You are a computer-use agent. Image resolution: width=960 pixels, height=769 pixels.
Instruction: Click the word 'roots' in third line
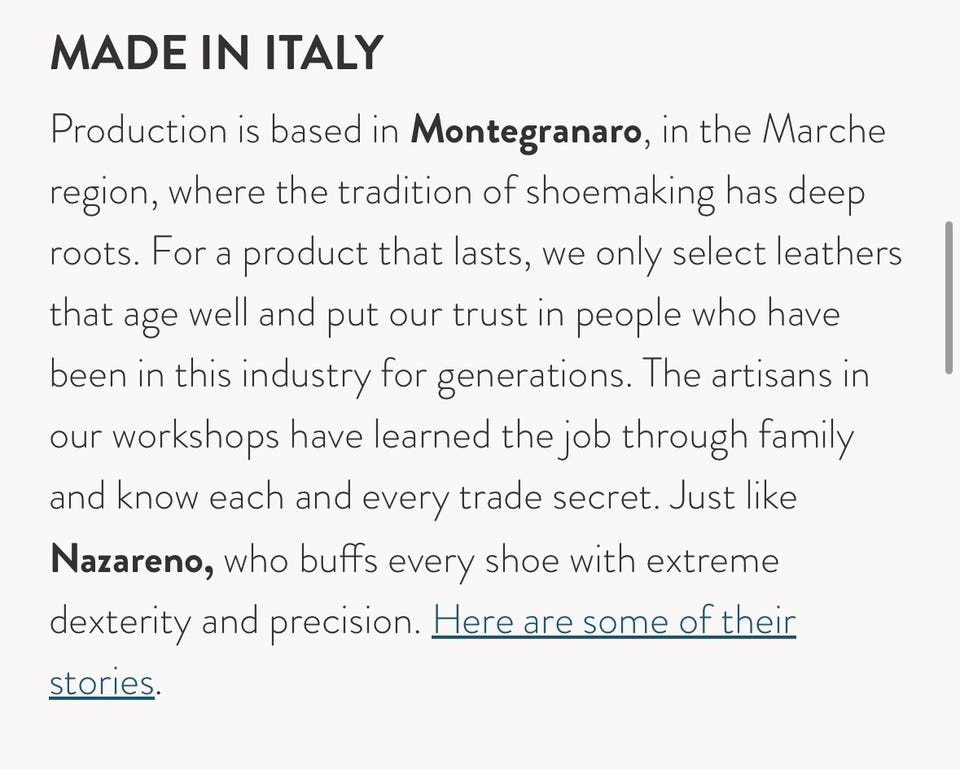(x=92, y=253)
